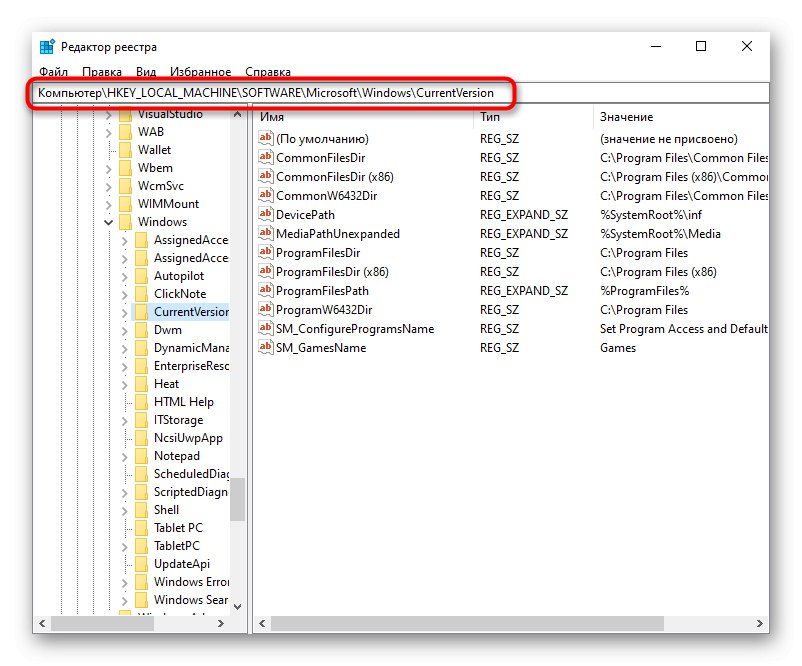Screen dimensions: 802x666
Task: Select the DynamicMana key in tree
Action: (191, 348)
